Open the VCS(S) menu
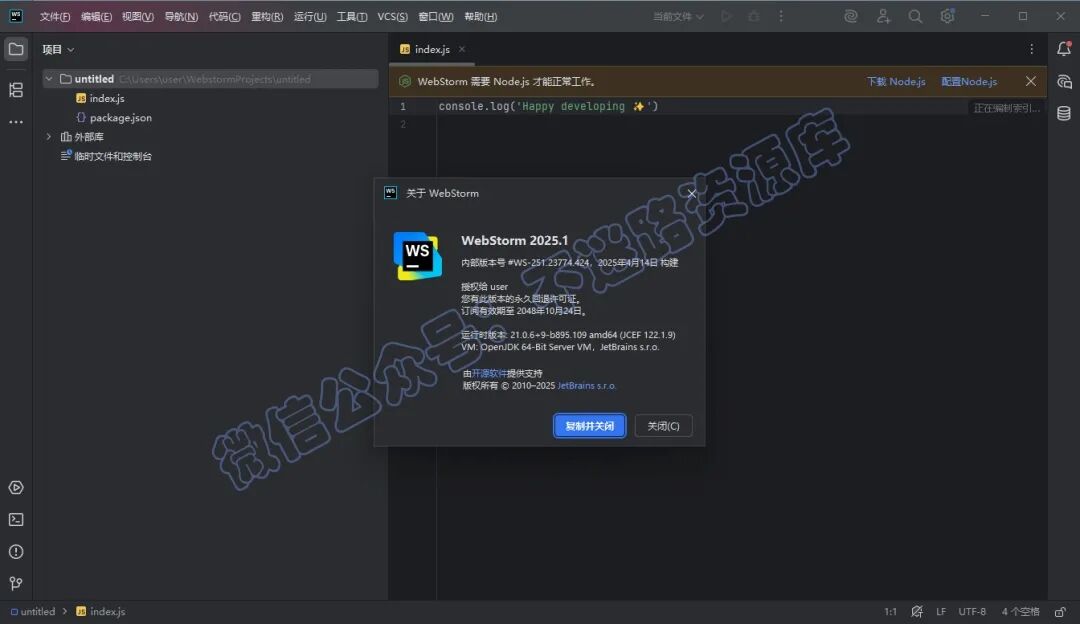 (392, 17)
